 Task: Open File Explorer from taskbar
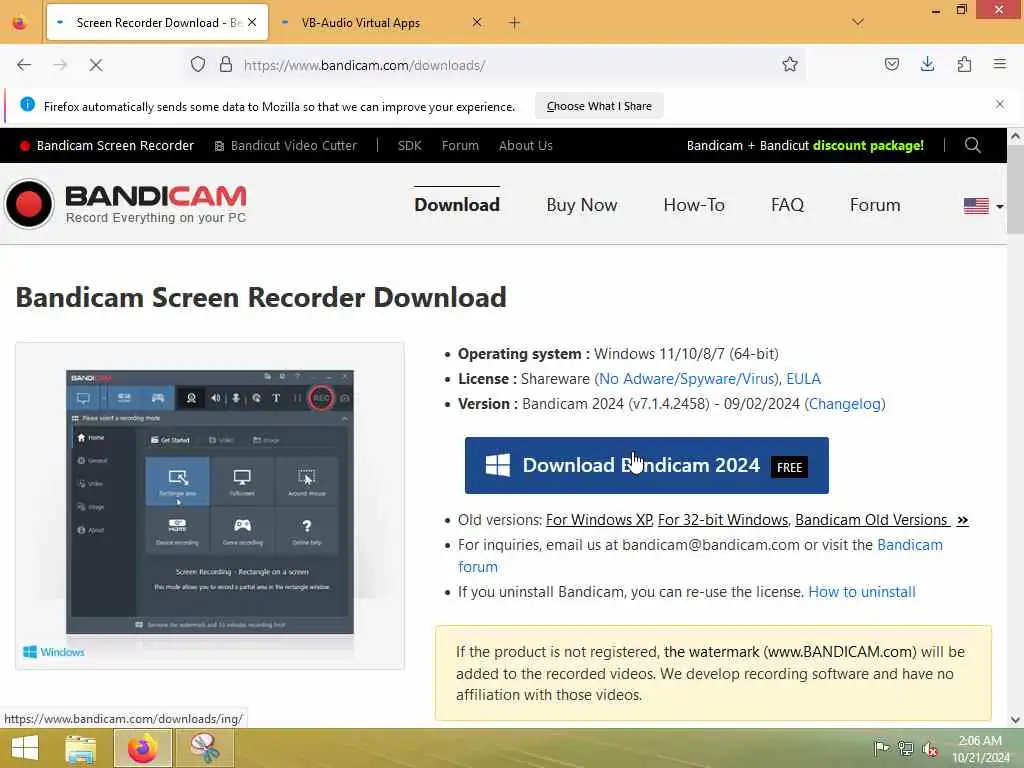click(x=80, y=748)
